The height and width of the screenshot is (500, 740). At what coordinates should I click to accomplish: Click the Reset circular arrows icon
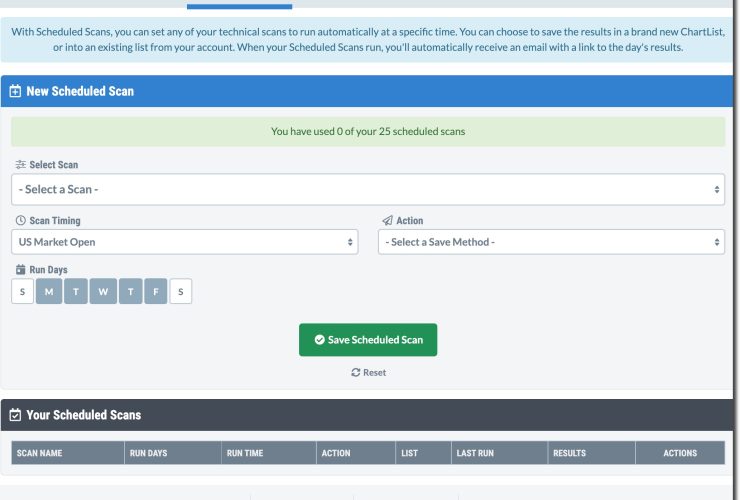[x=355, y=373]
